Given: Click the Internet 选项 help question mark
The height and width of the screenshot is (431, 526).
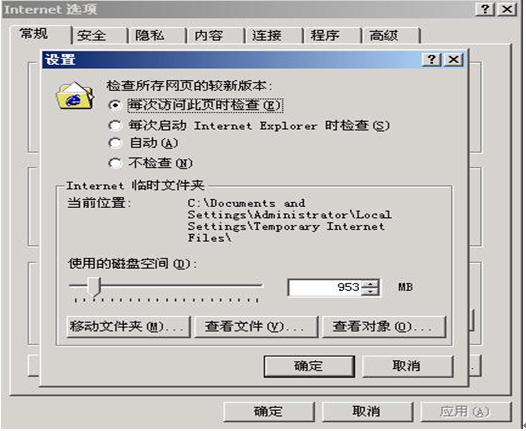Looking at the screenshot, I should click(x=485, y=9).
